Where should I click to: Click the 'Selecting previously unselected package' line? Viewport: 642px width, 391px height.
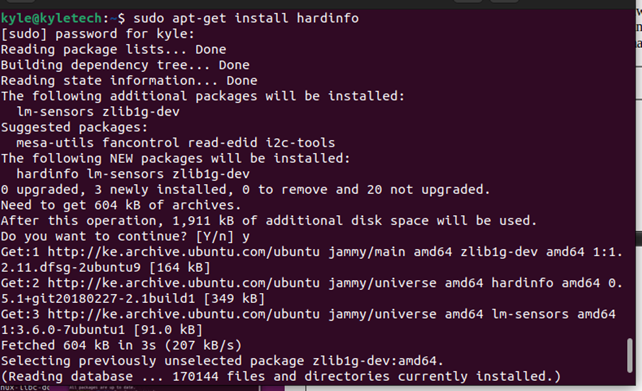(x=222, y=361)
